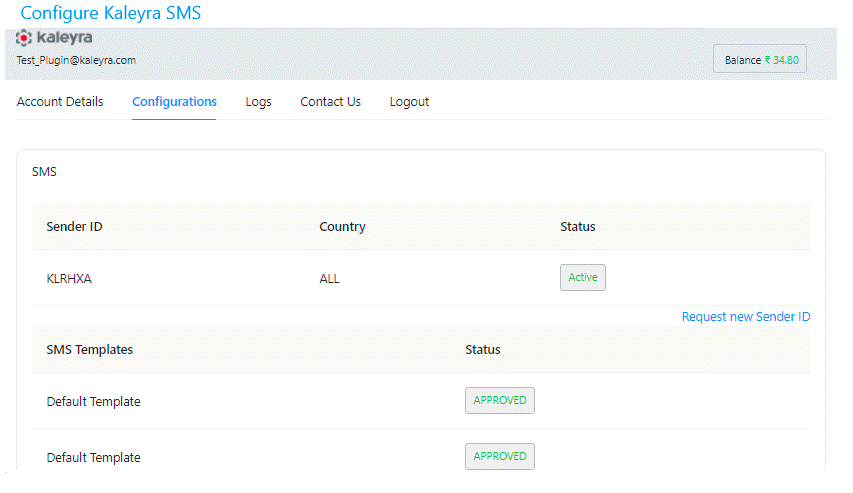Click the Logout tab
The height and width of the screenshot is (493, 853).
coord(409,102)
